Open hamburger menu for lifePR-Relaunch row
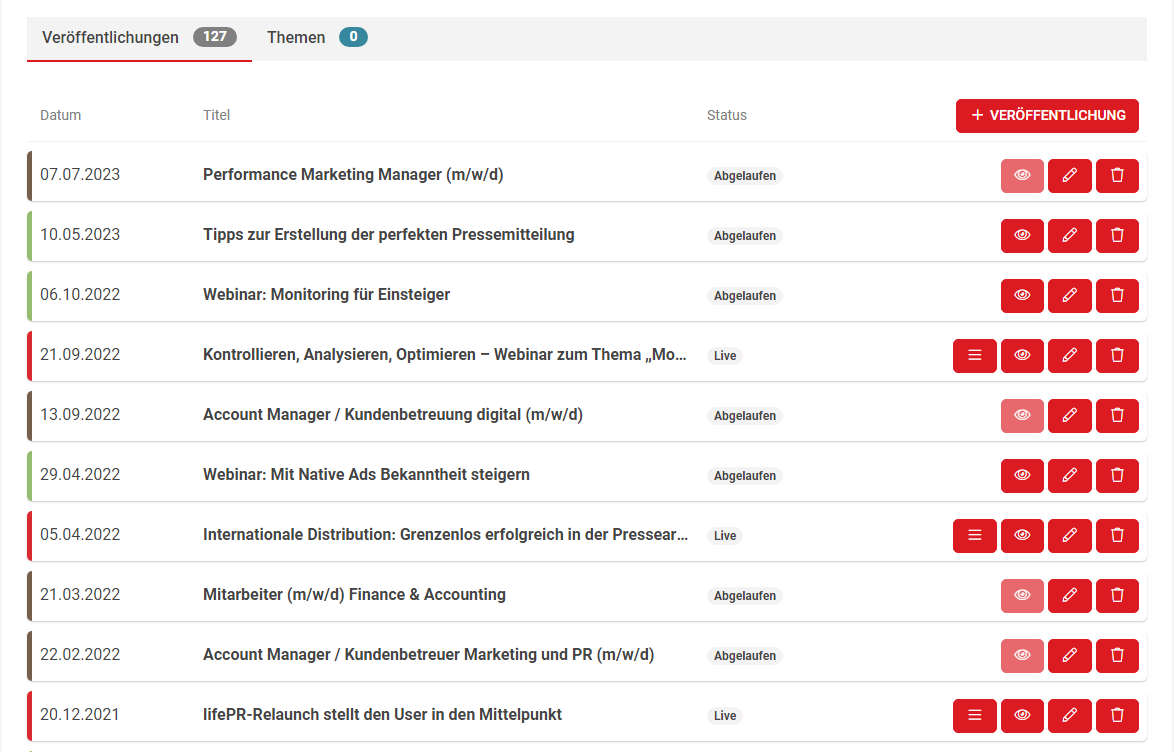The height and width of the screenshot is (752, 1174). click(975, 715)
